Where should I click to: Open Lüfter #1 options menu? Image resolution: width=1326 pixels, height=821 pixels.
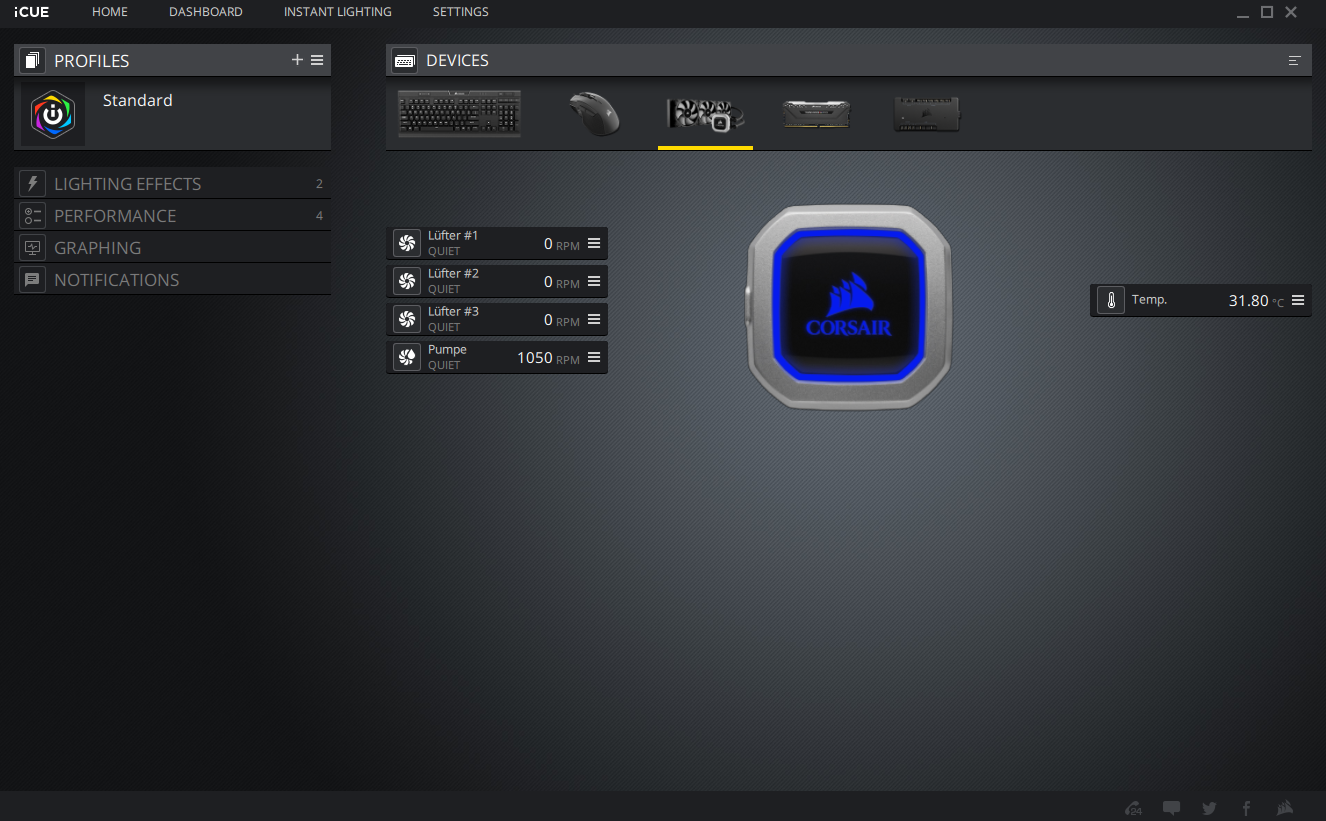(x=594, y=243)
